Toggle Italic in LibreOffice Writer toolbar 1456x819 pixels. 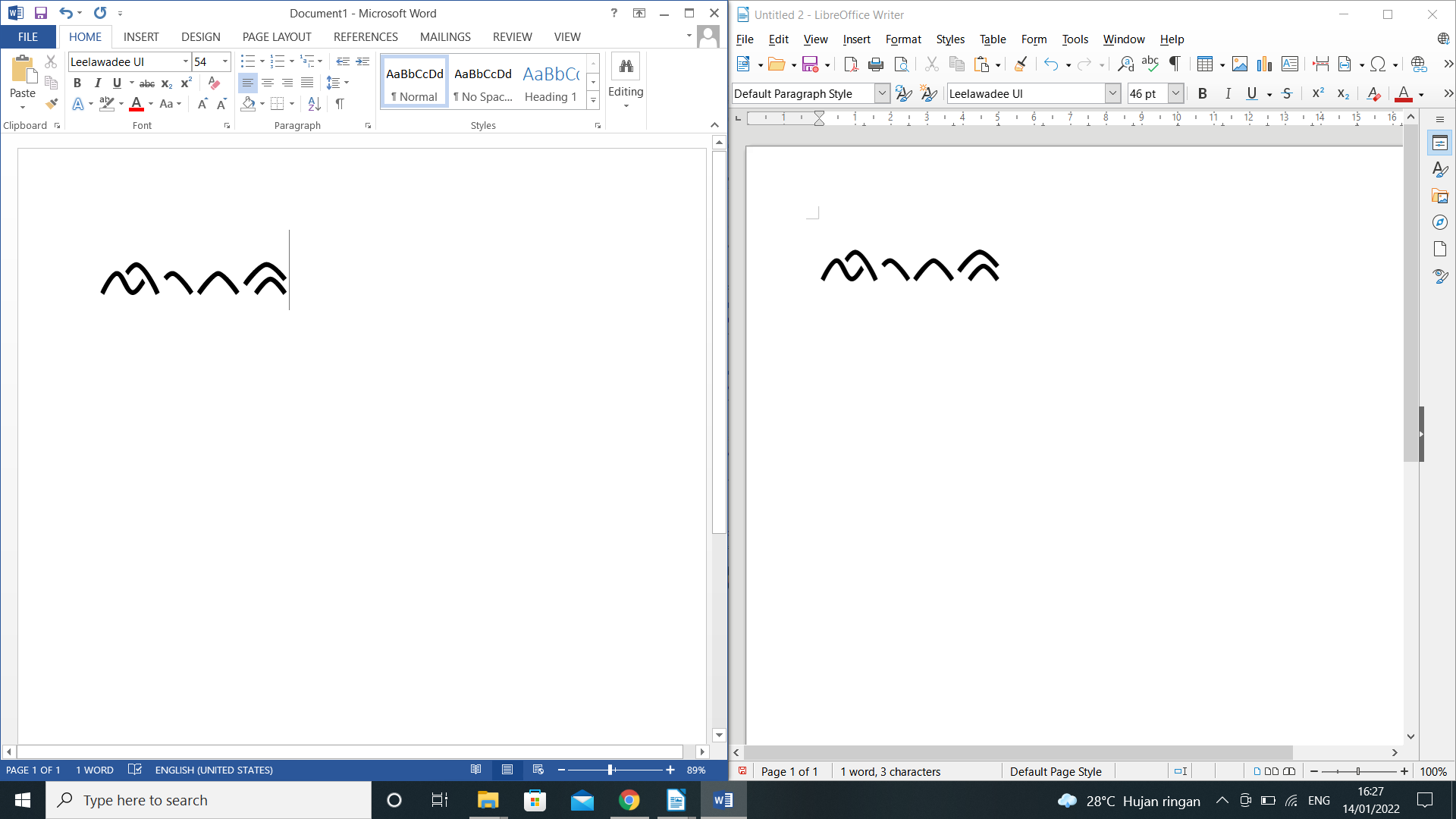pos(1228,93)
